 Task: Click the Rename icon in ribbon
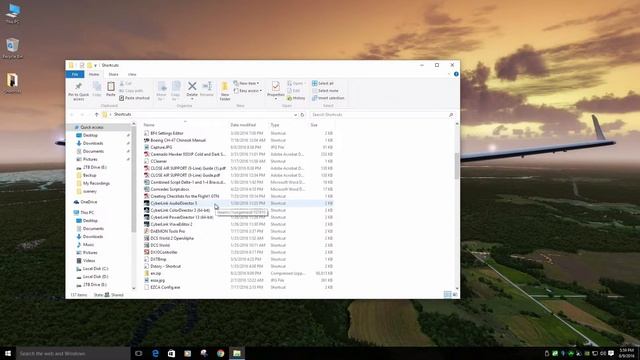point(207,86)
